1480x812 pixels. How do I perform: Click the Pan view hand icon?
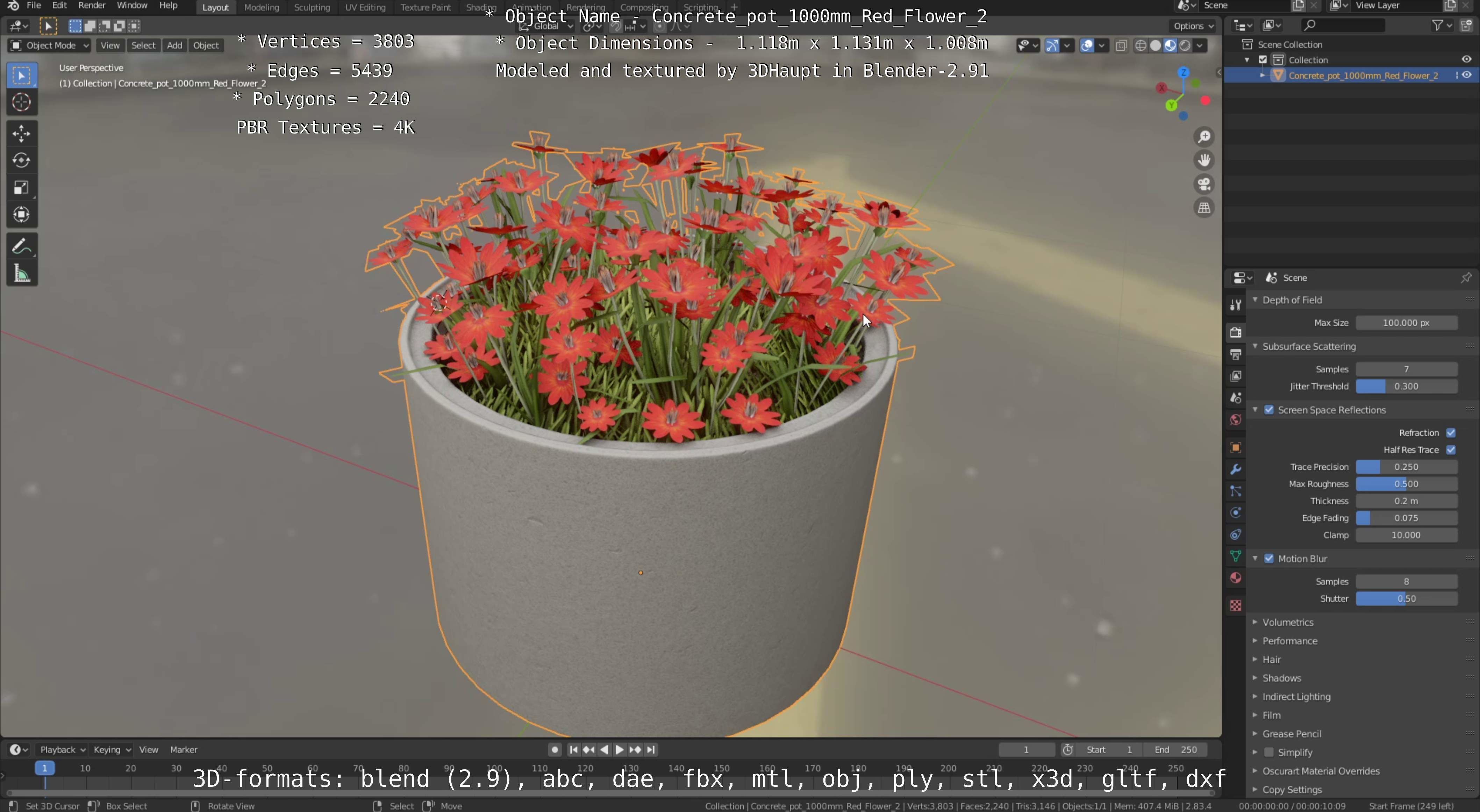coord(1204,160)
